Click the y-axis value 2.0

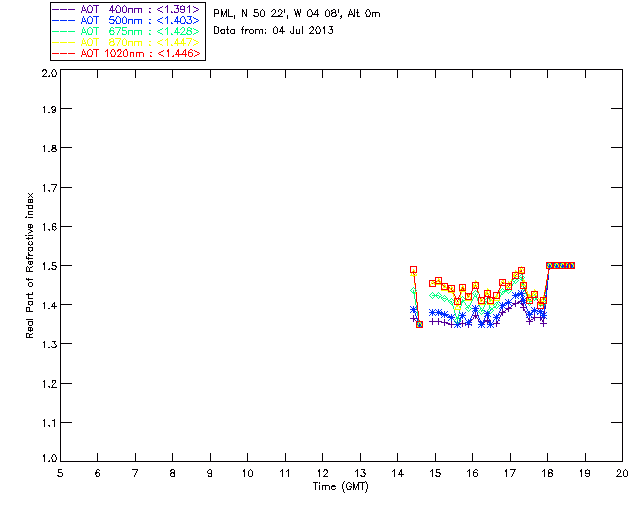tap(49, 73)
